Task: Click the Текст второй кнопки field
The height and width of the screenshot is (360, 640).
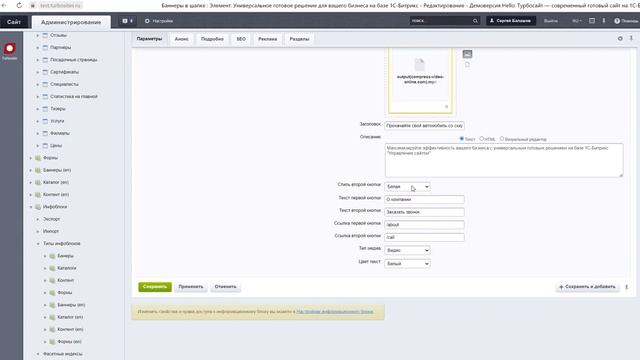Action: point(424,212)
